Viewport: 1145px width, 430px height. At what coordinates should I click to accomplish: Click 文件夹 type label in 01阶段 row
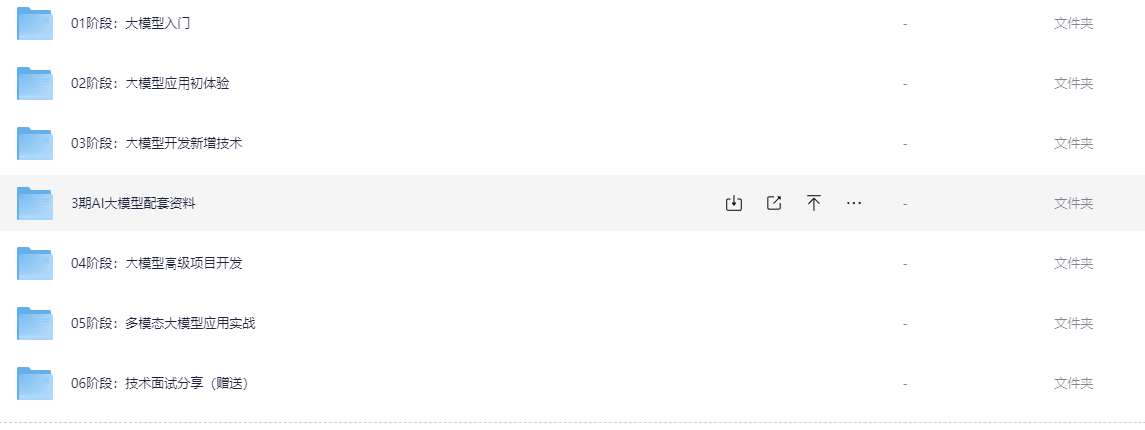point(1073,23)
